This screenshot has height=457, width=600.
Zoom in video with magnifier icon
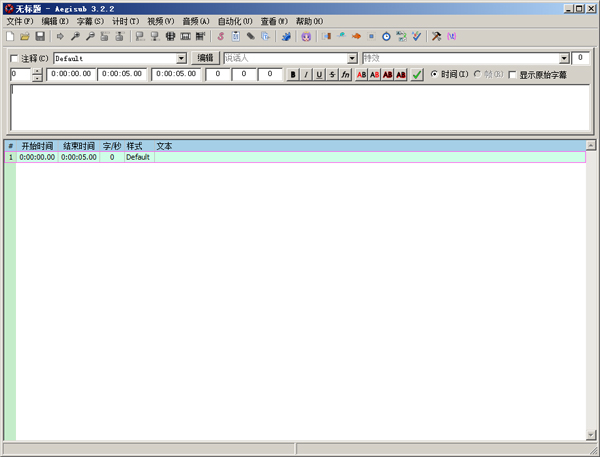tap(75, 36)
